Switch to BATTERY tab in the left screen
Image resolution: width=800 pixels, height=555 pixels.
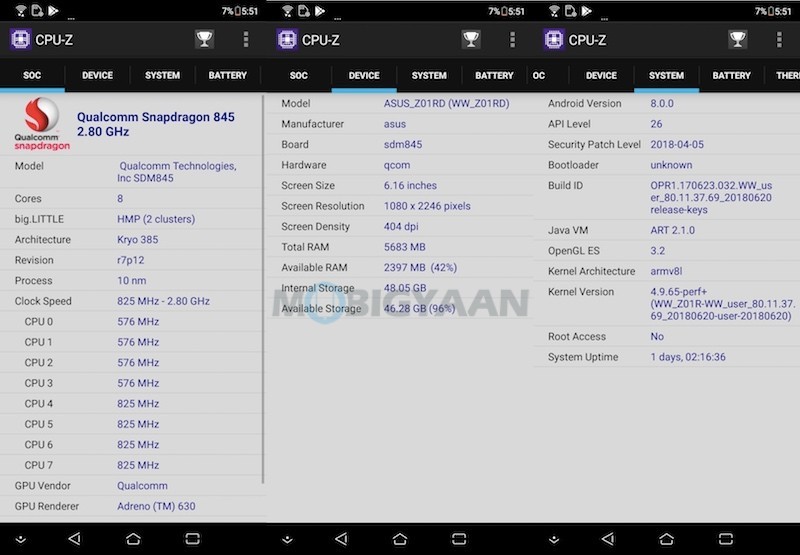(x=228, y=75)
